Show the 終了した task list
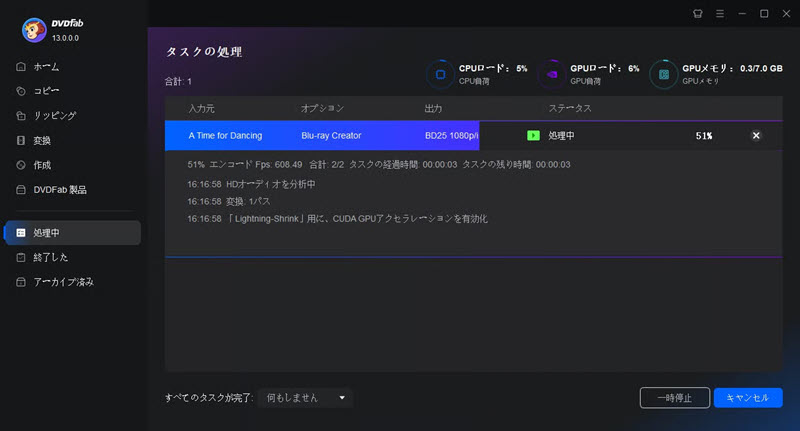 (x=50, y=257)
